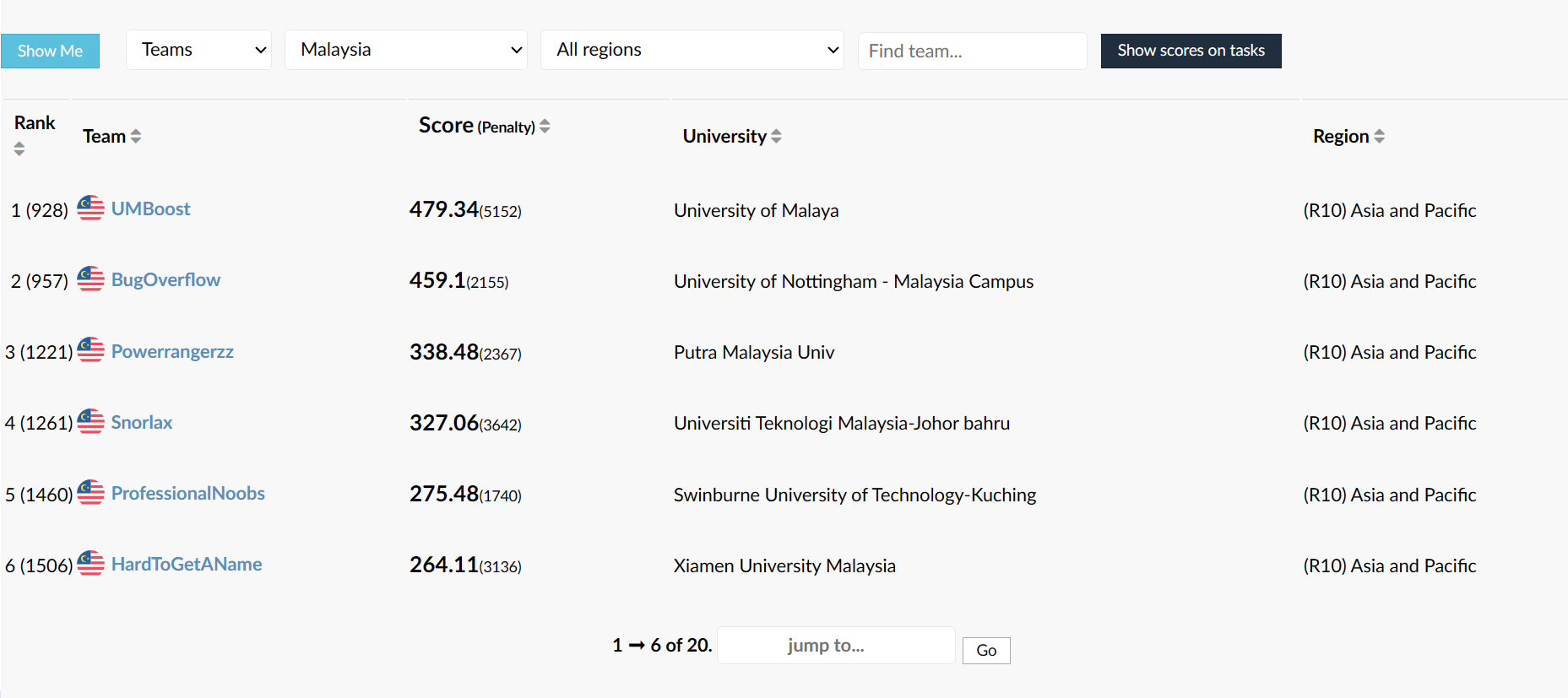The width and height of the screenshot is (1568, 698).
Task: Click Malaysia flag icon beside UMBoost
Action: [x=91, y=208]
